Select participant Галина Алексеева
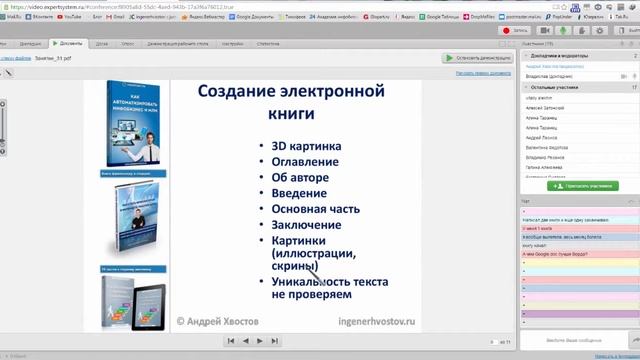 (x=544, y=167)
